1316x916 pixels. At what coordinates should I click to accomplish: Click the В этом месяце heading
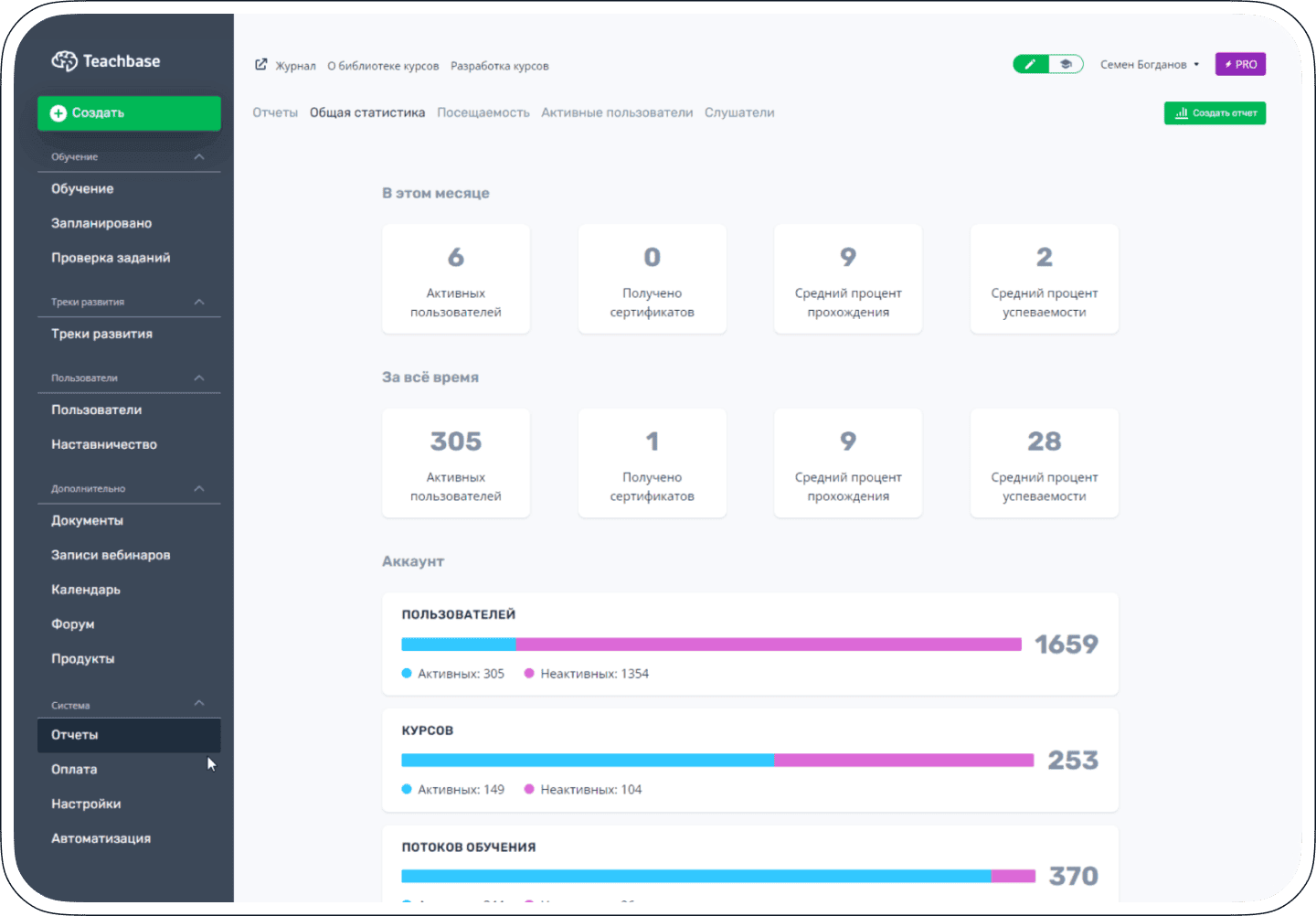tap(436, 194)
